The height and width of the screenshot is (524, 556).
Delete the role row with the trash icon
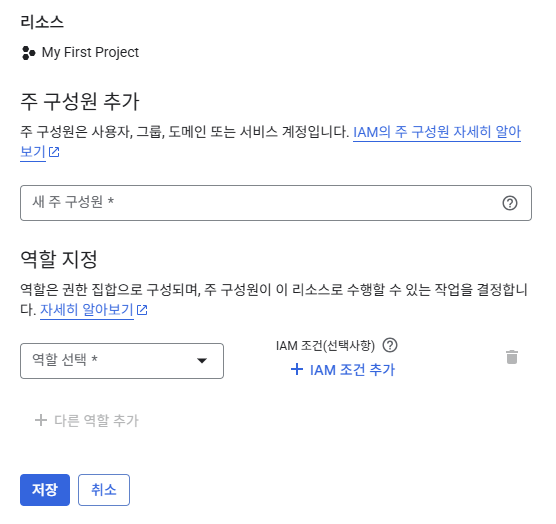512,357
